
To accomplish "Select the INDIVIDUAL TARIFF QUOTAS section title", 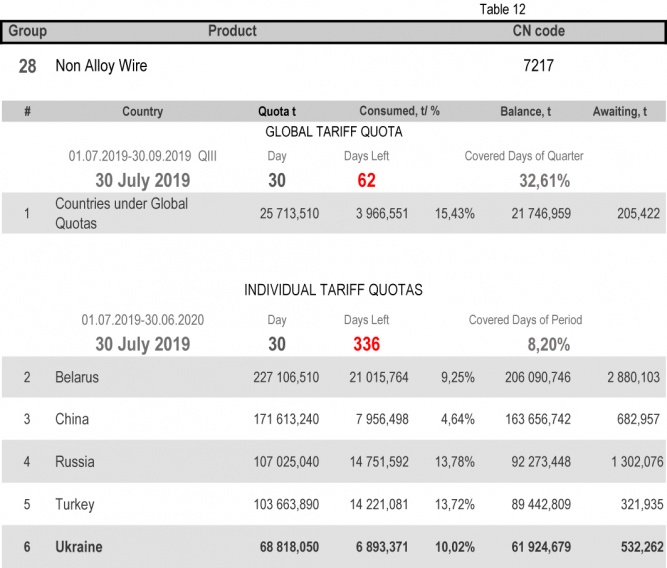I will (333, 290).
